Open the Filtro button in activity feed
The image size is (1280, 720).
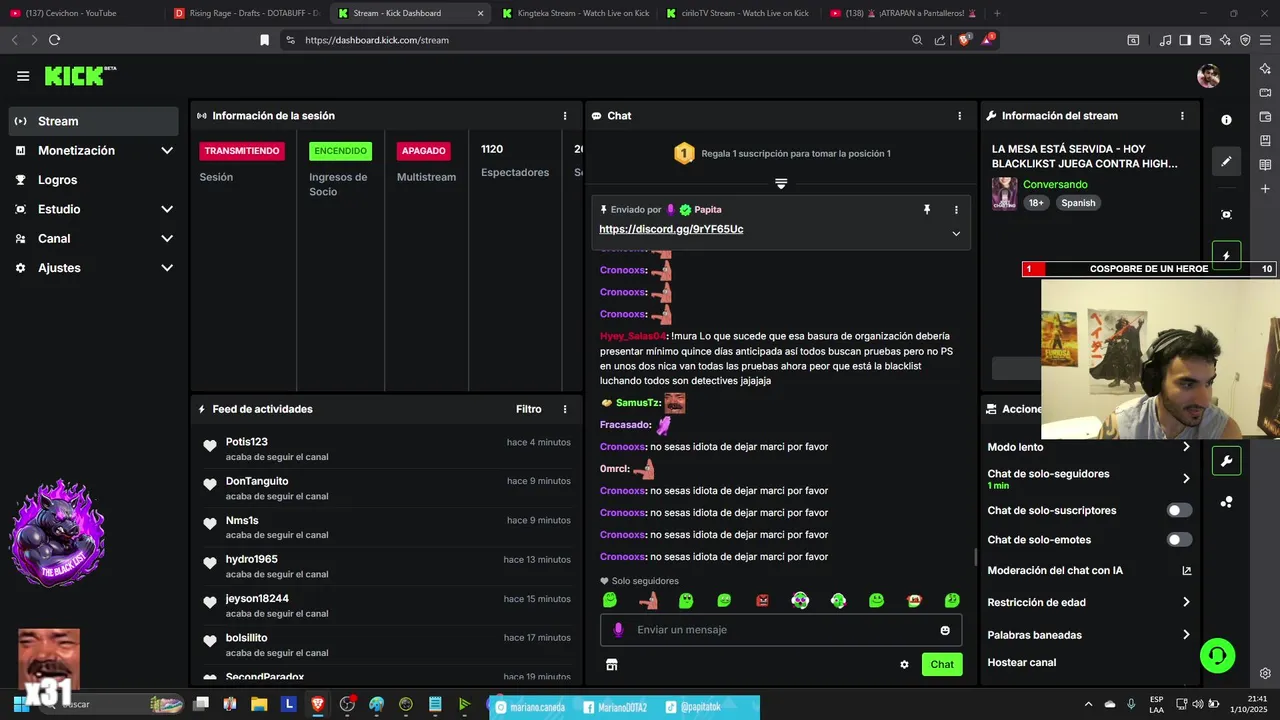529,409
